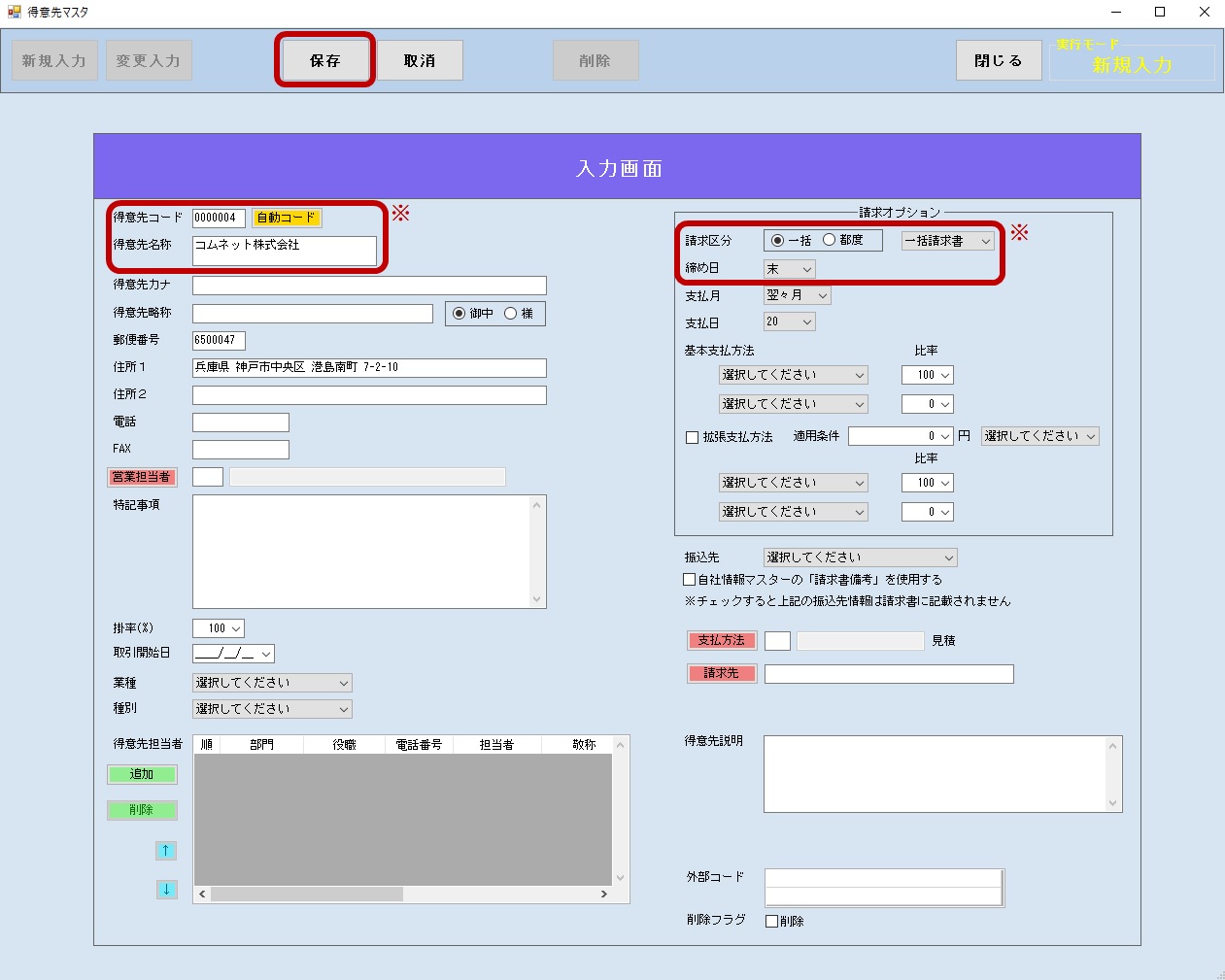1225x980 pixels.
Task: Click the 得意先略称 input field
Action: (313, 314)
